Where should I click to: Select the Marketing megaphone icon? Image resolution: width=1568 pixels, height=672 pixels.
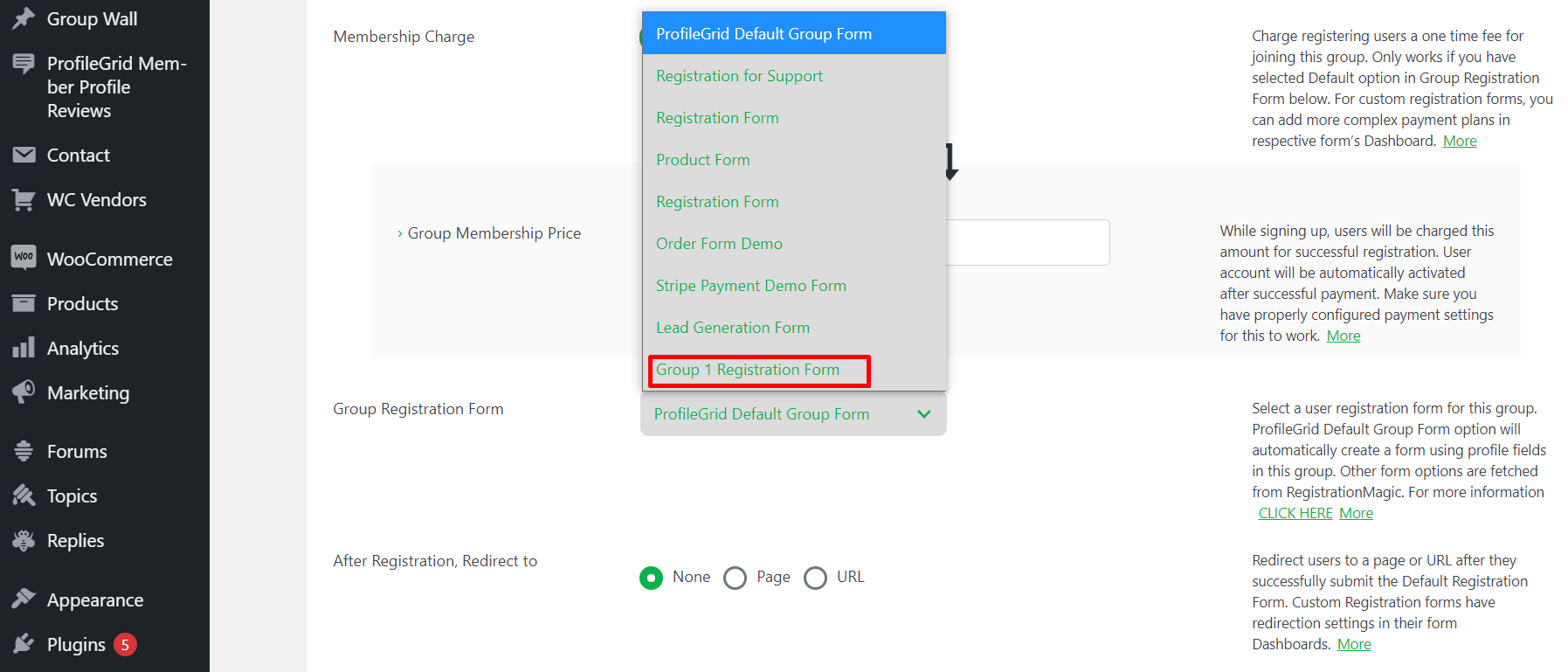[24, 392]
